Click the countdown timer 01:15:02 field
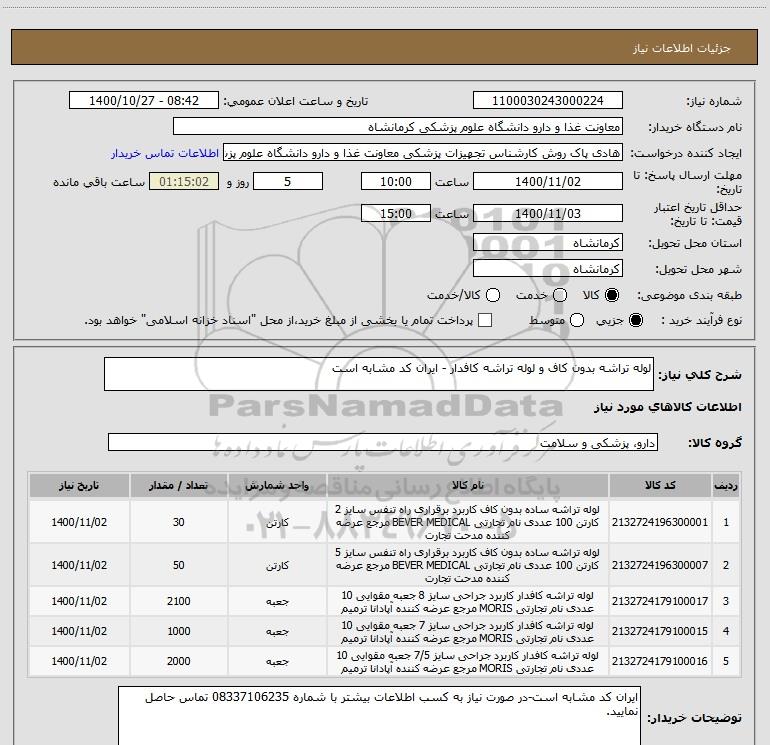Image resolution: width=770 pixels, height=745 pixels. [x=184, y=182]
